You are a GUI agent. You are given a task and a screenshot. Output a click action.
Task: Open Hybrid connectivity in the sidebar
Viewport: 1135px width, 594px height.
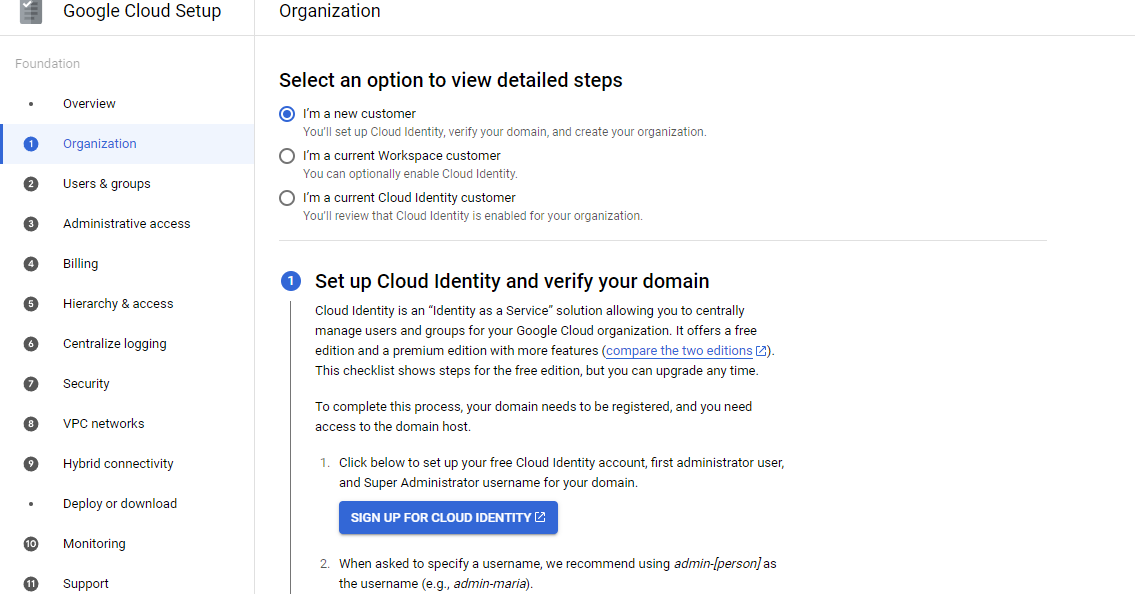click(x=118, y=464)
